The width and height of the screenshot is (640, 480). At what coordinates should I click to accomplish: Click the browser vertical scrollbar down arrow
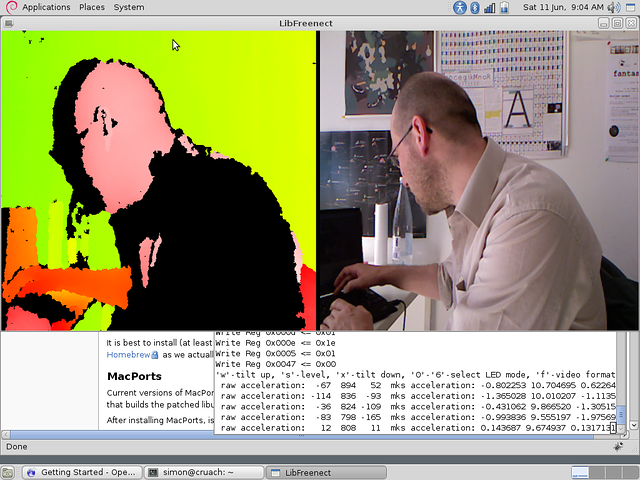pos(634,425)
